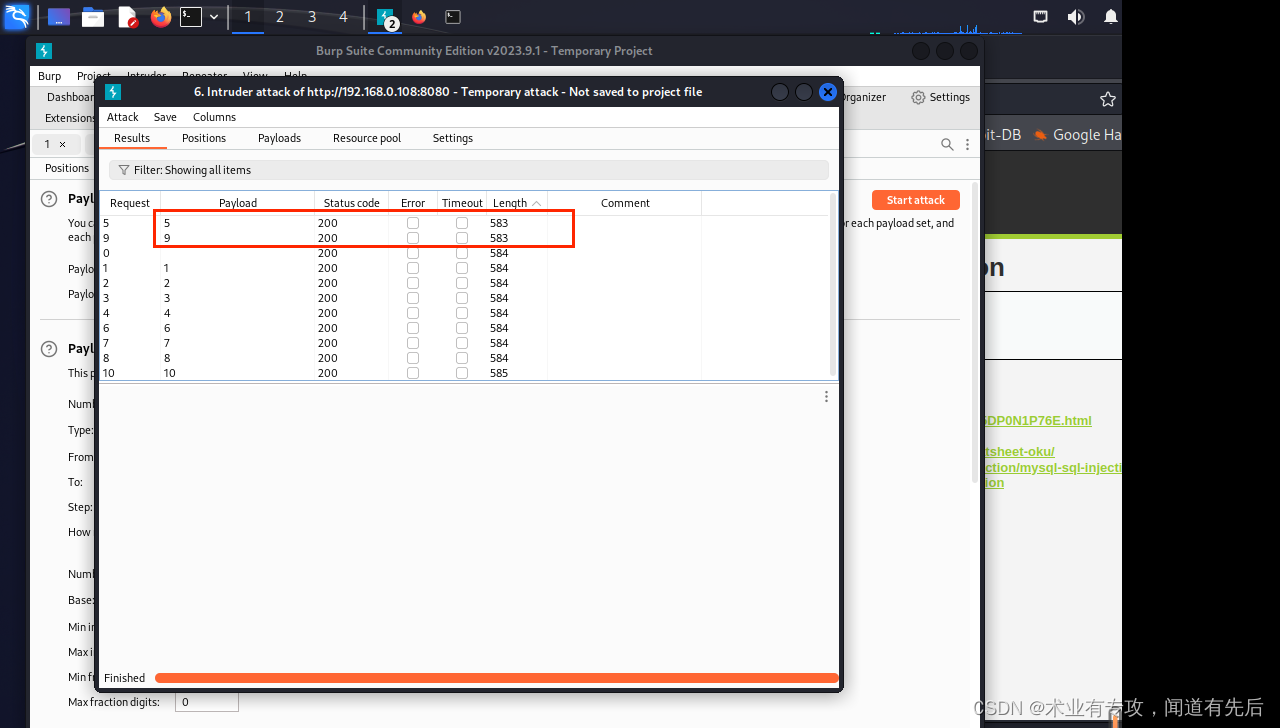Toggle sort arrow on Length column
The width and height of the screenshot is (1280, 728).
pyautogui.click(x=537, y=203)
